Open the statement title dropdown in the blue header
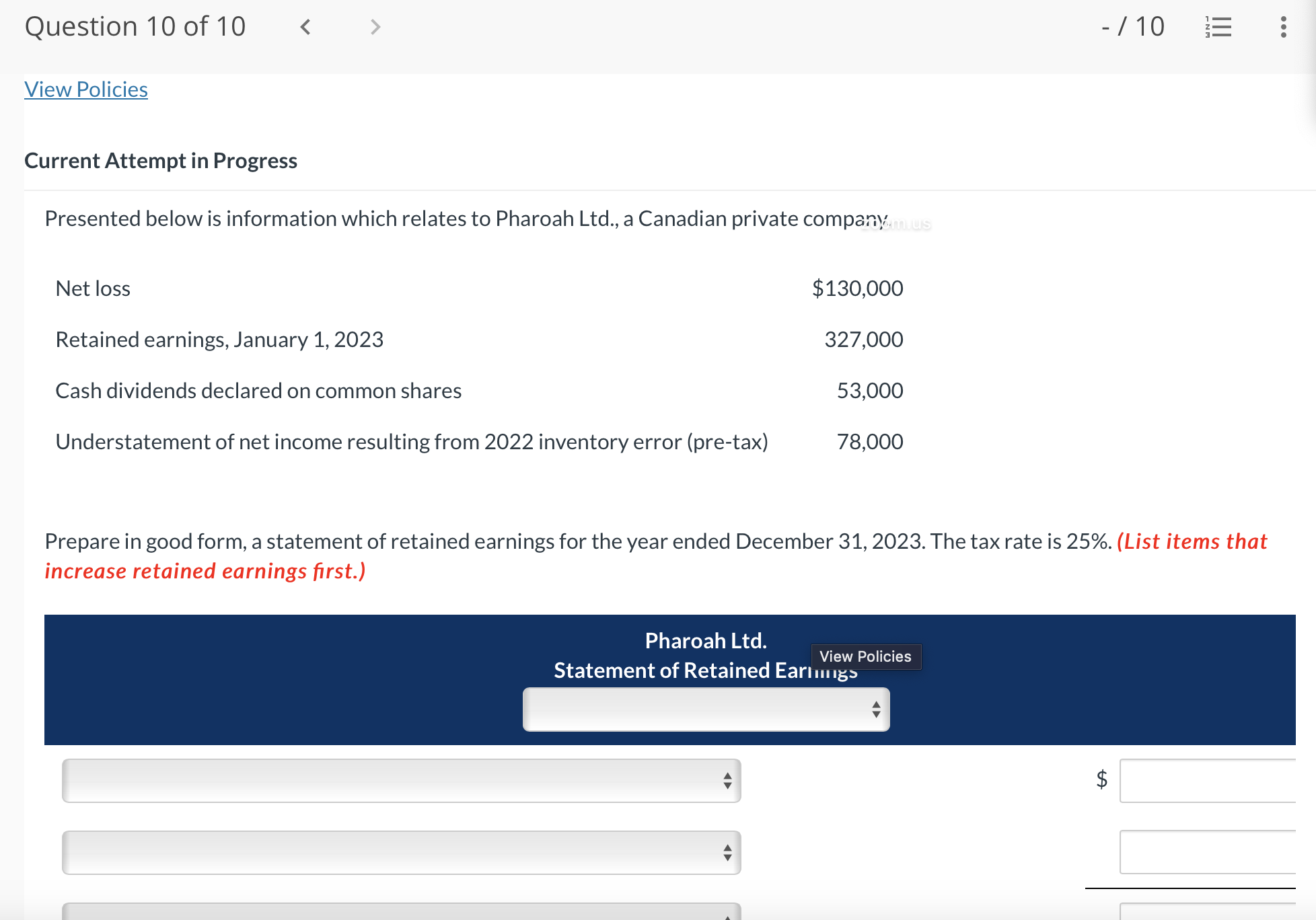 click(706, 710)
